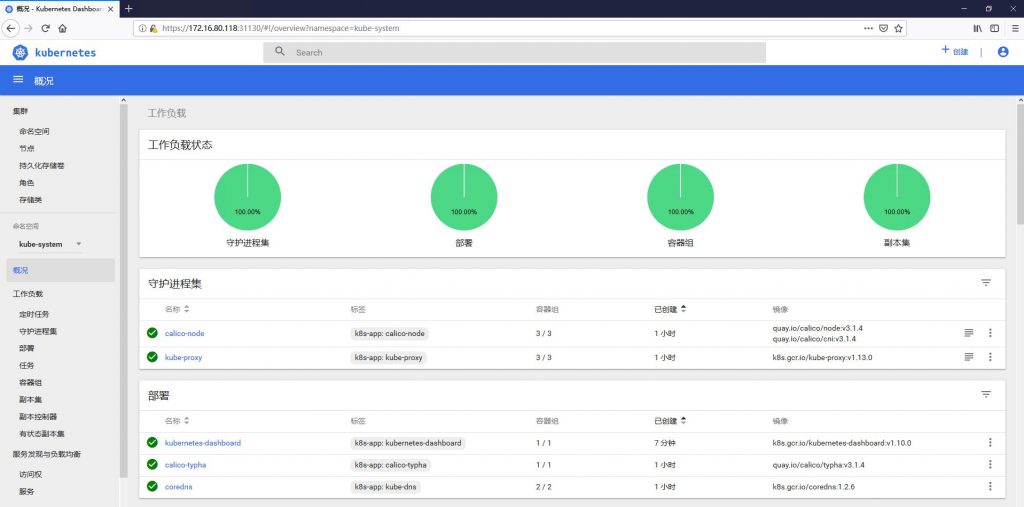Viewport: 1024px width, 507px height.
Task: Filter the 部署 table
Action: (x=986, y=395)
